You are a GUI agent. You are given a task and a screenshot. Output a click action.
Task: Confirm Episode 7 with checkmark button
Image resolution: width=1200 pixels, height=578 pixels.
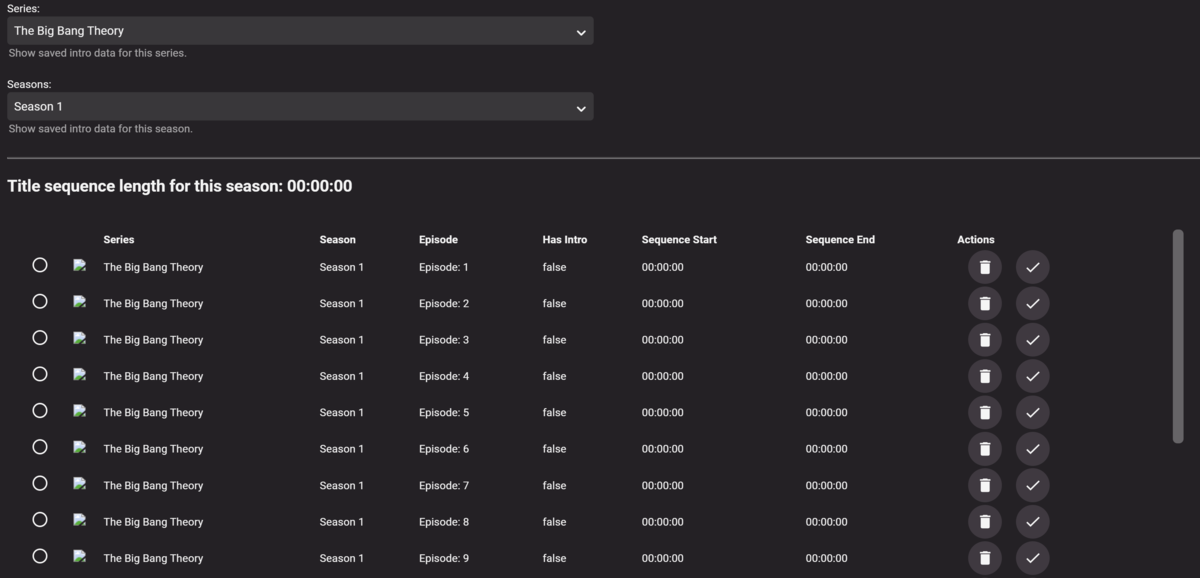[x=1033, y=485]
